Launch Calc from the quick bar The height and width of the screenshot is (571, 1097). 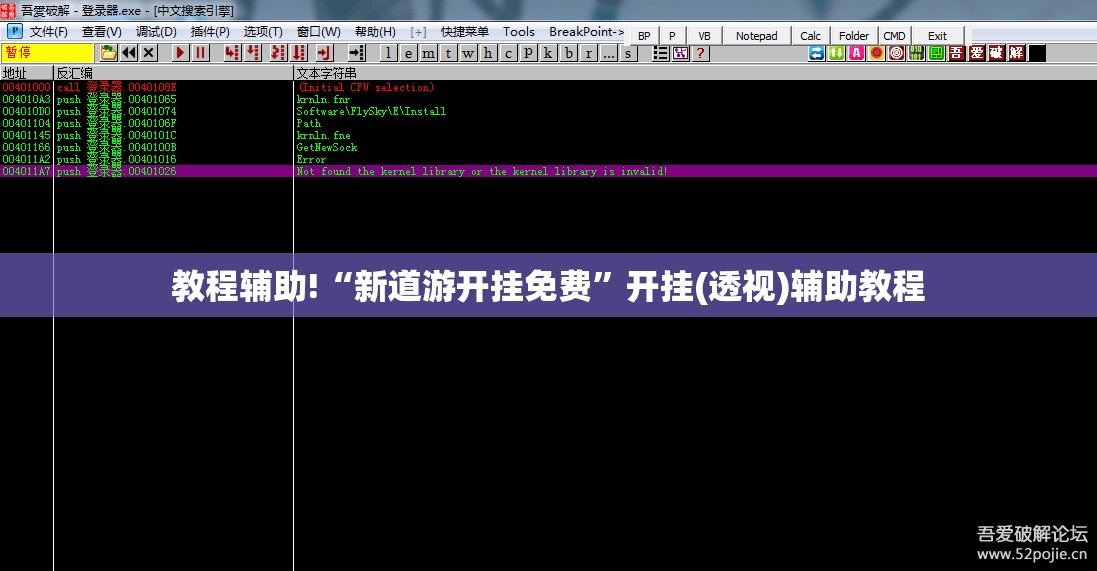810,36
